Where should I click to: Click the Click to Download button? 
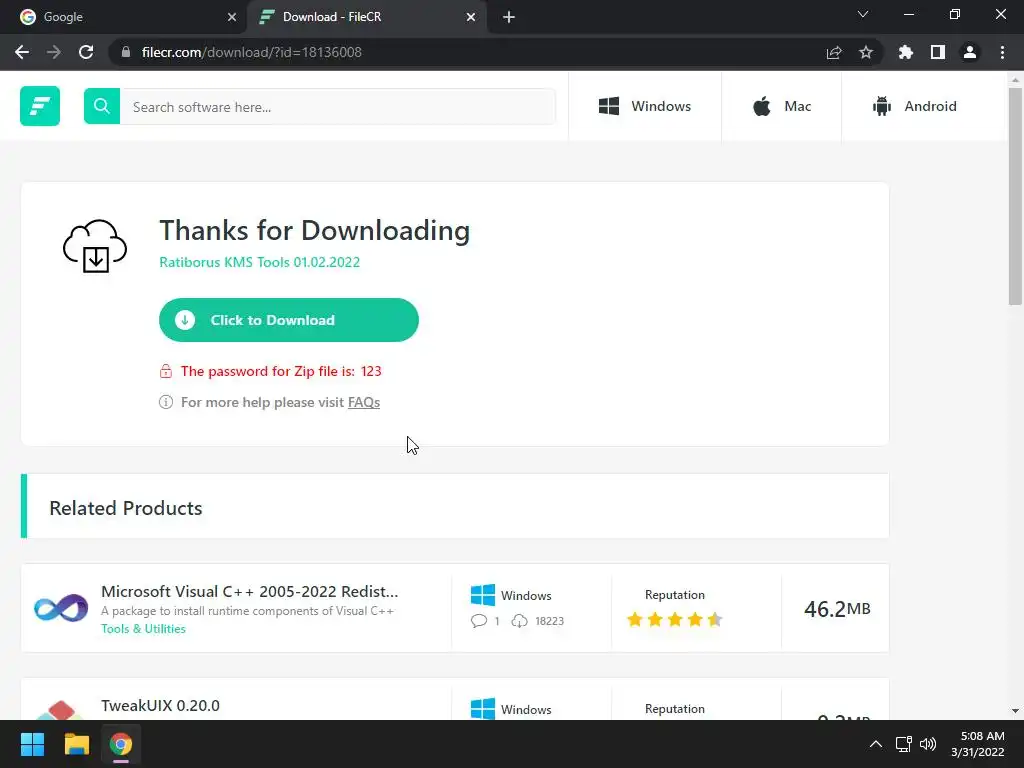pyautogui.click(x=289, y=320)
